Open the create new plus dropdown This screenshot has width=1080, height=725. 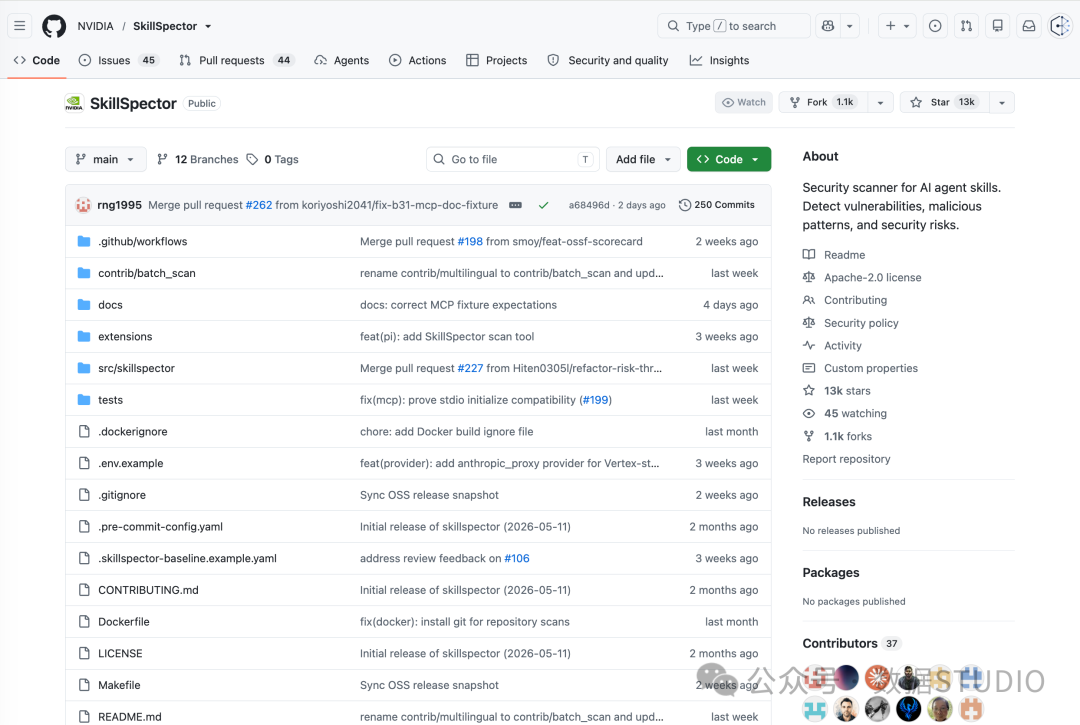point(897,26)
